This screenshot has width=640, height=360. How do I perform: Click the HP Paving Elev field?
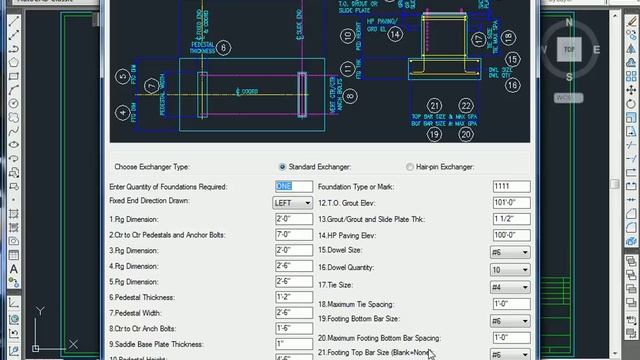(511, 235)
